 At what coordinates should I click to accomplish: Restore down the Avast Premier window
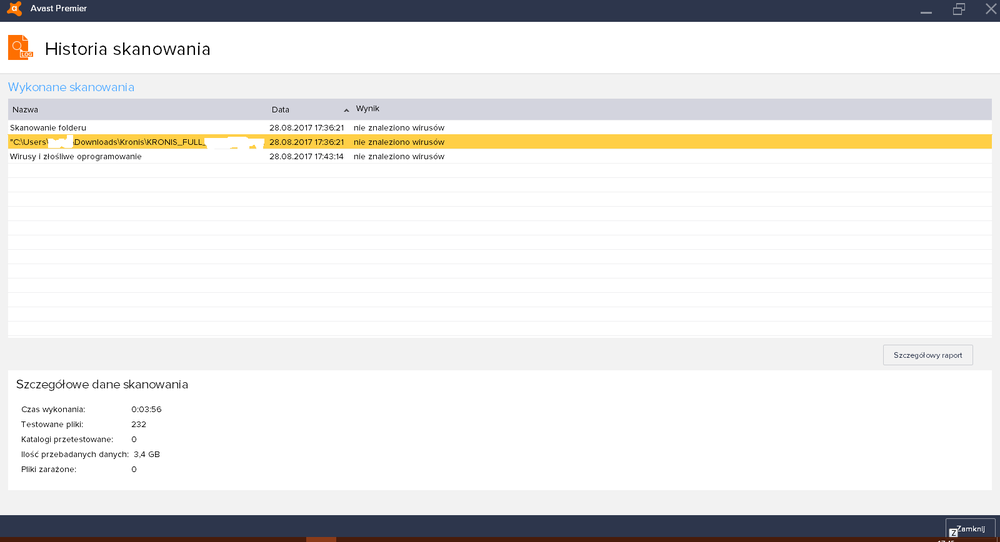(959, 9)
